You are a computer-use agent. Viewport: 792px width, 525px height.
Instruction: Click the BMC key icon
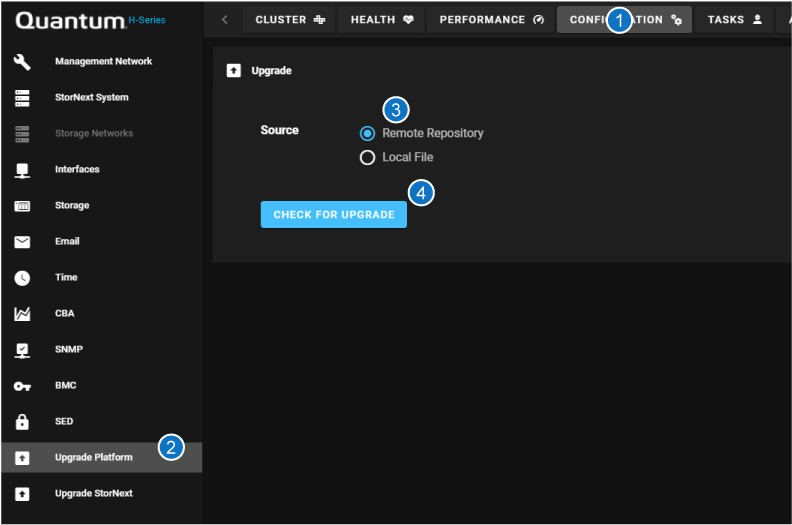point(22,386)
